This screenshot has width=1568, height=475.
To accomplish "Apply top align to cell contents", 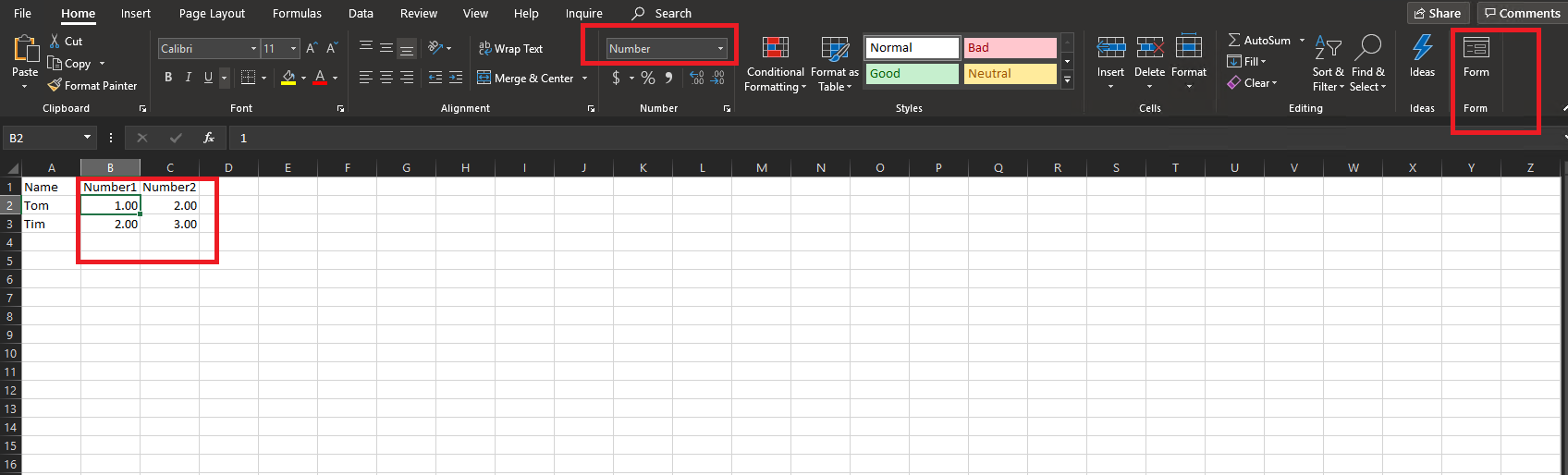I will click(x=366, y=48).
